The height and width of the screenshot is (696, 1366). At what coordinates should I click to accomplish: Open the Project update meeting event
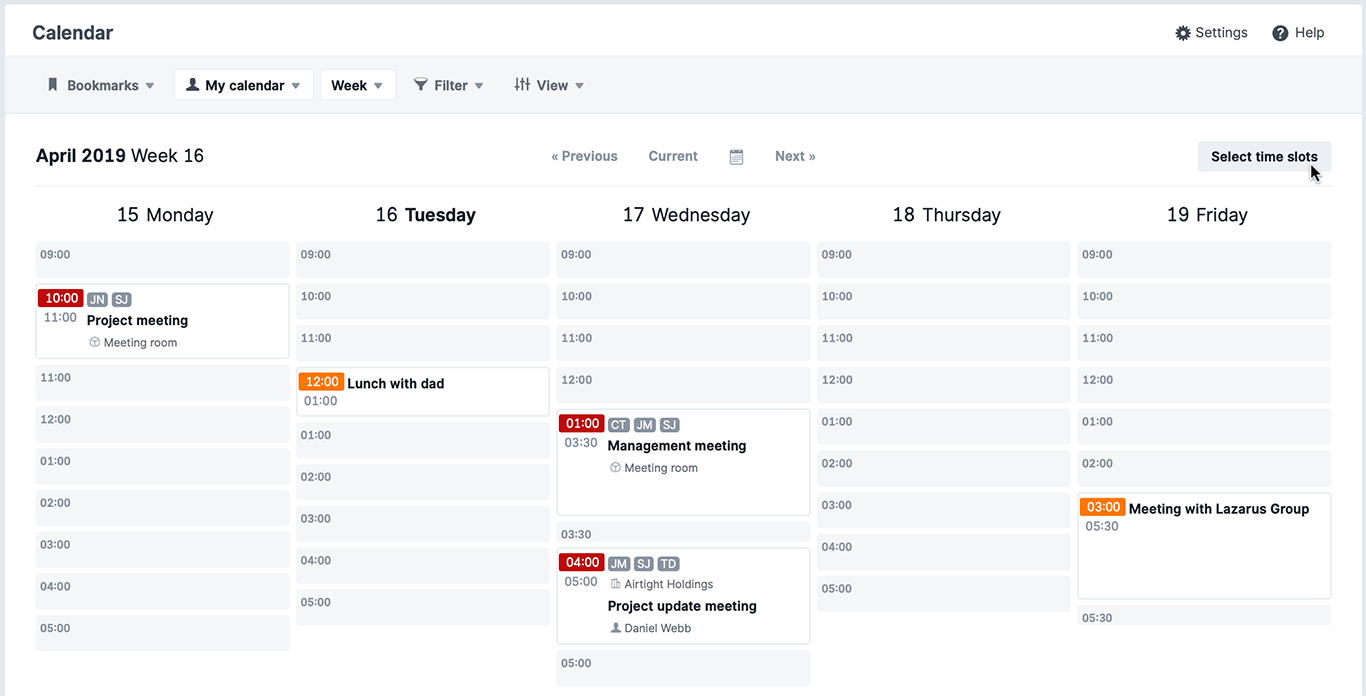(x=683, y=596)
